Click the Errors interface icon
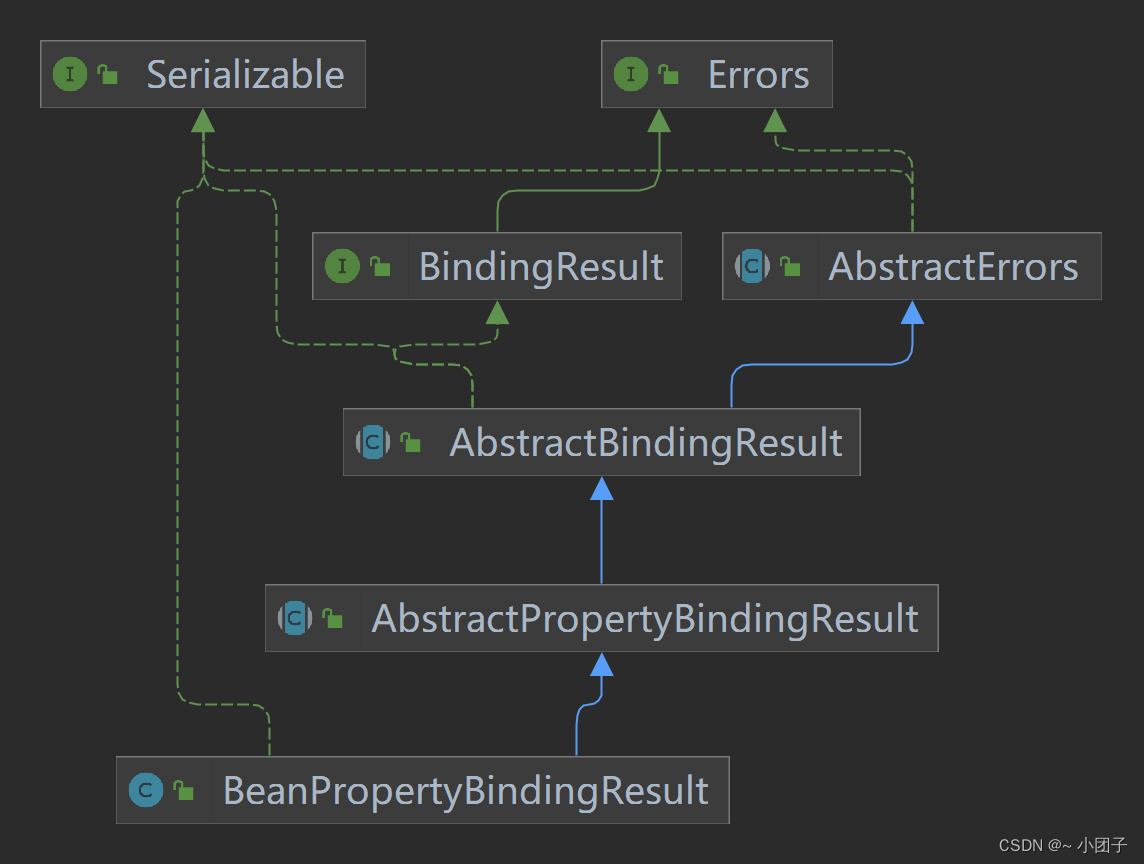This screenshot has width=1144, height=864. 631,74
